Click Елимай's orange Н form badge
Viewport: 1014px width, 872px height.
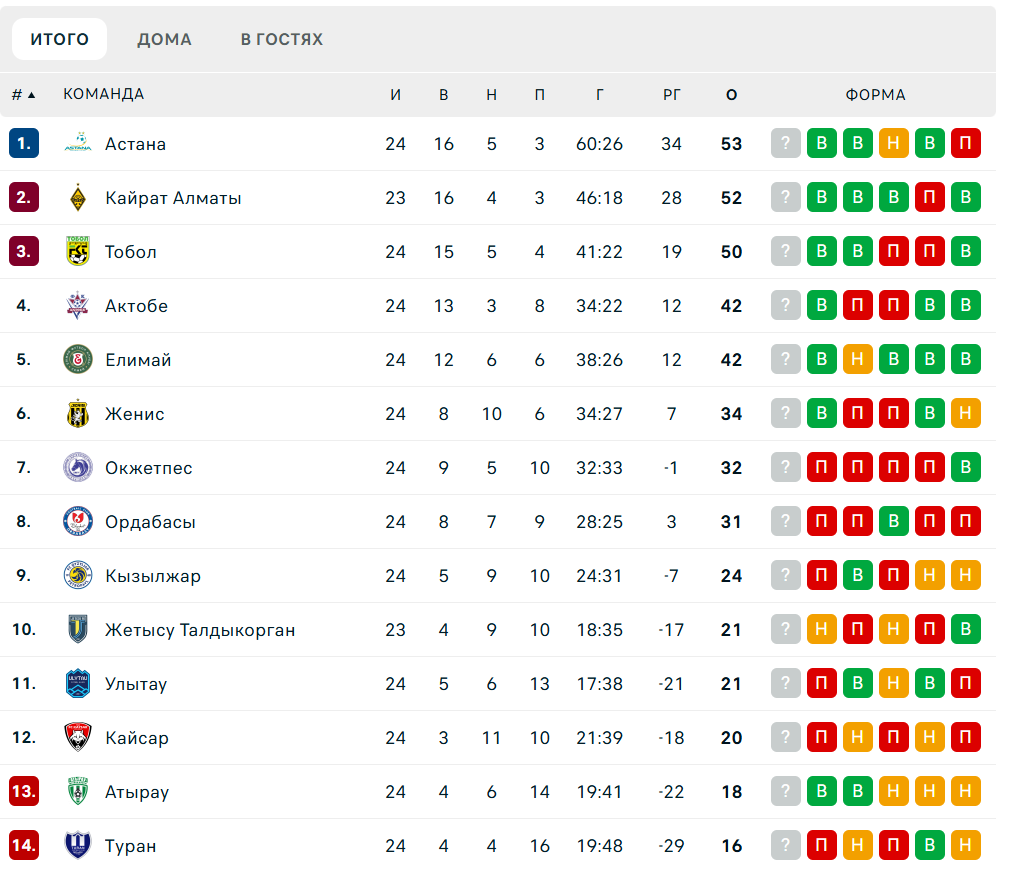[858, 359]
